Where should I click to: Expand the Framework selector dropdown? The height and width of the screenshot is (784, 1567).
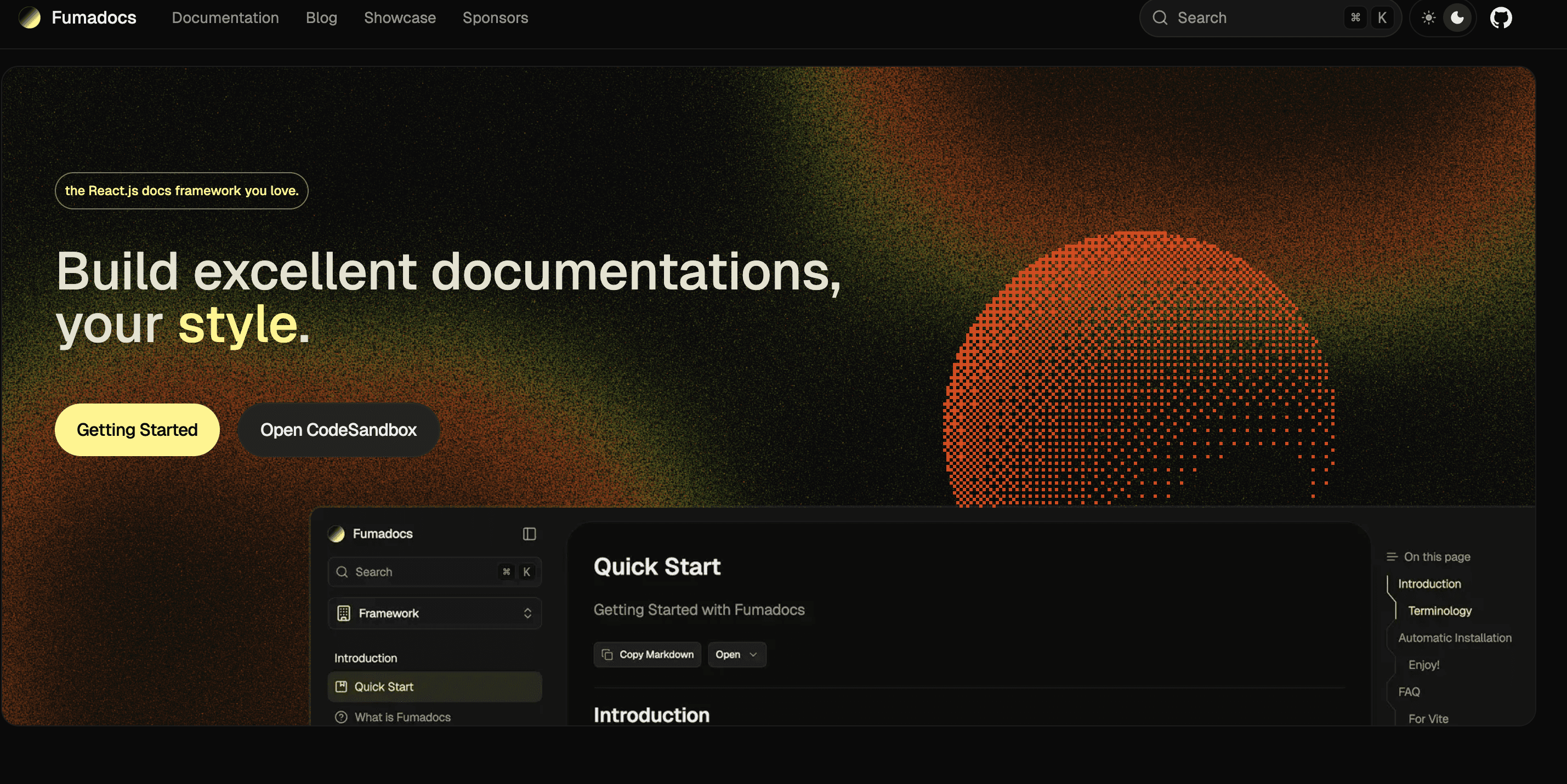[527, 613]
